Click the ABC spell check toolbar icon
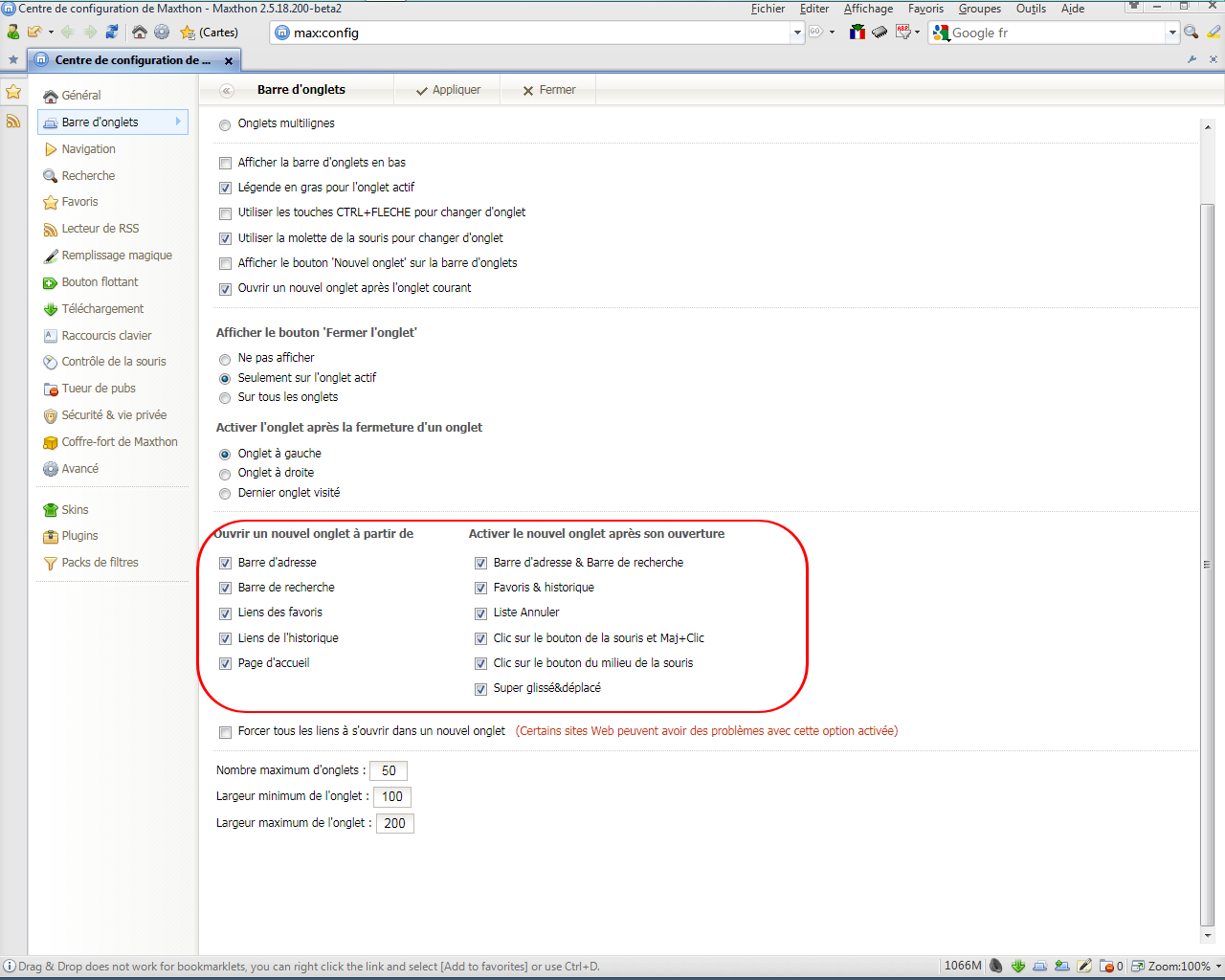Screen dimensions: 1225x980 (902, 32)
